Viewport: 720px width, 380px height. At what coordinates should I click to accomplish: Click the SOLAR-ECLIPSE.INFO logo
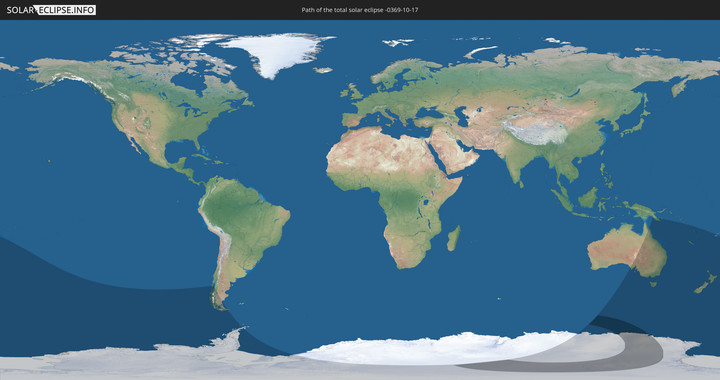51,10
